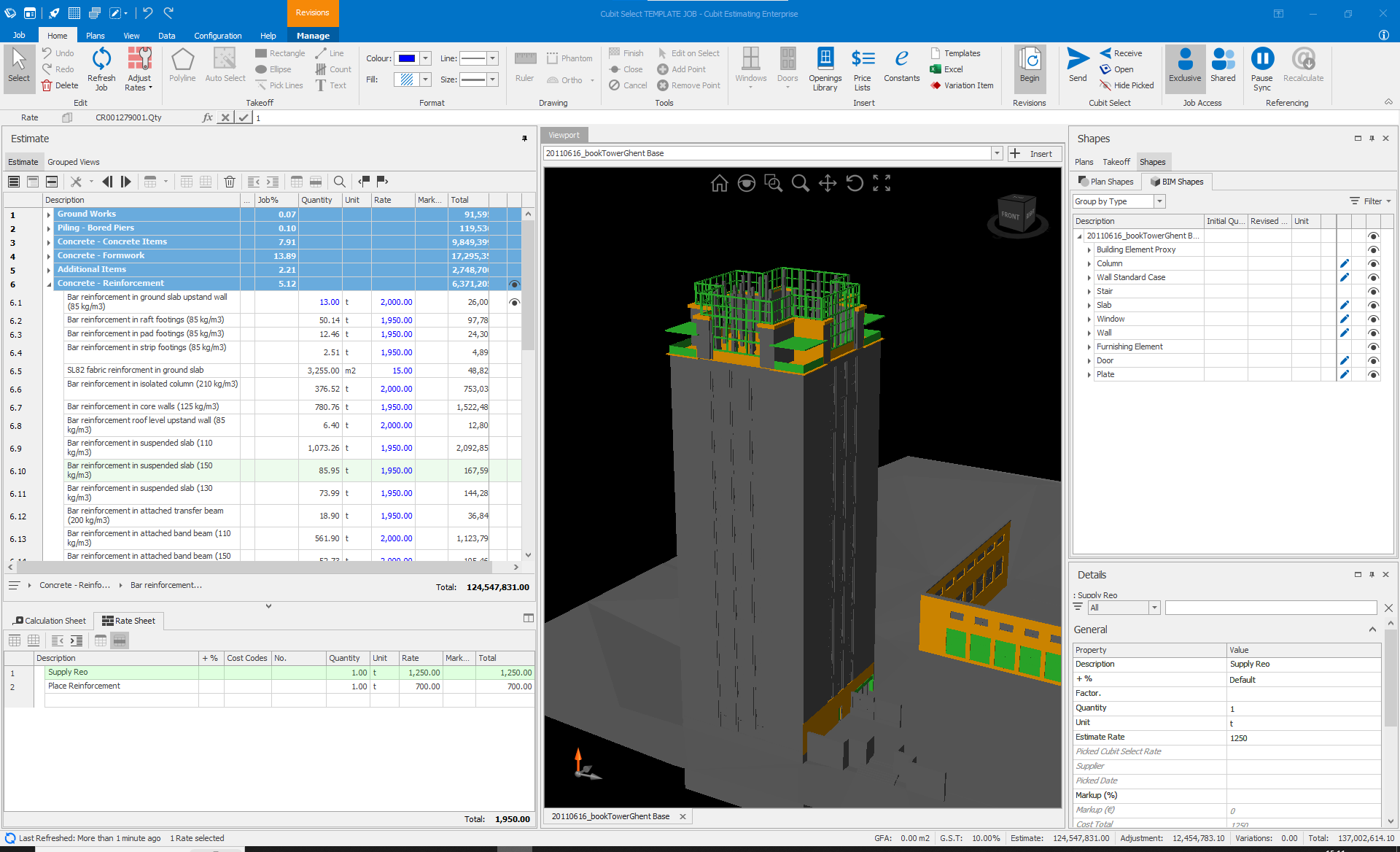
Task: Click the search icon in Estimate toolbar
Action: [339, 182]
